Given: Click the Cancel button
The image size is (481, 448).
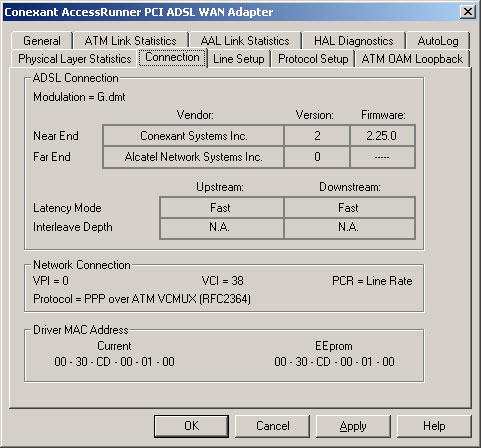Looking at the screenshot, I should (273, 426).
